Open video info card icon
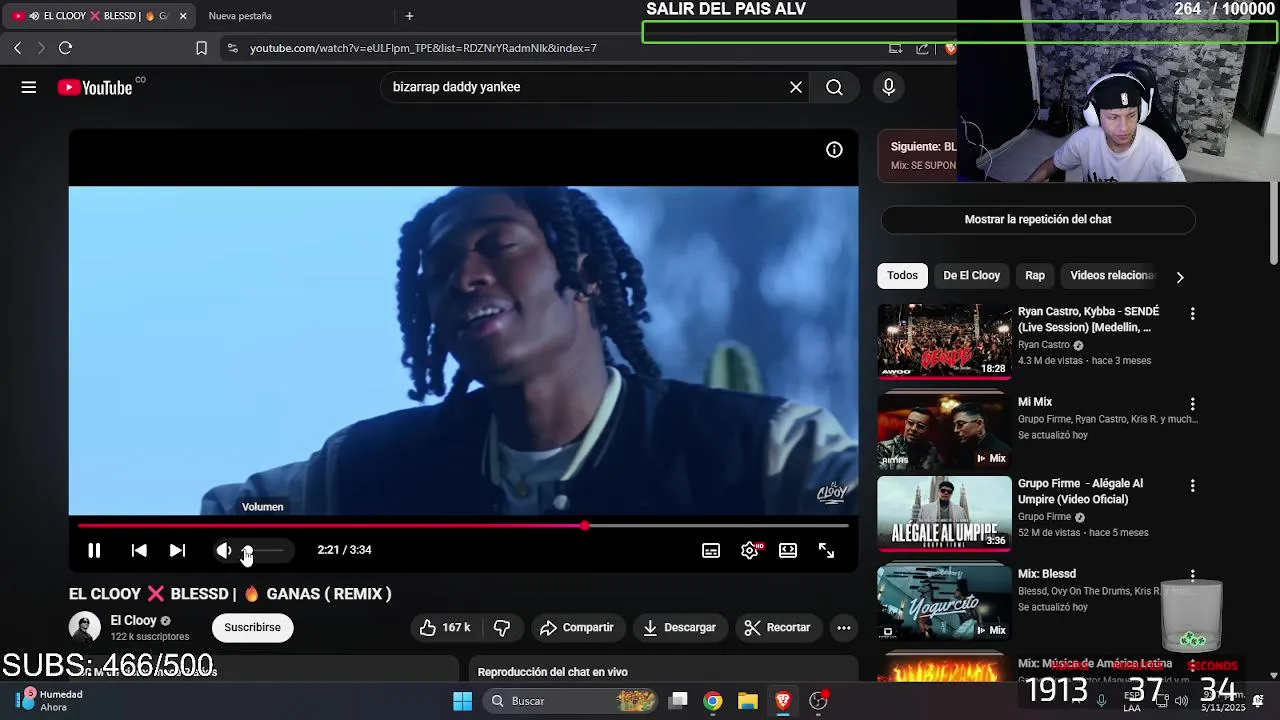This screenshot has width=1280, height=720. coord(834,150)
